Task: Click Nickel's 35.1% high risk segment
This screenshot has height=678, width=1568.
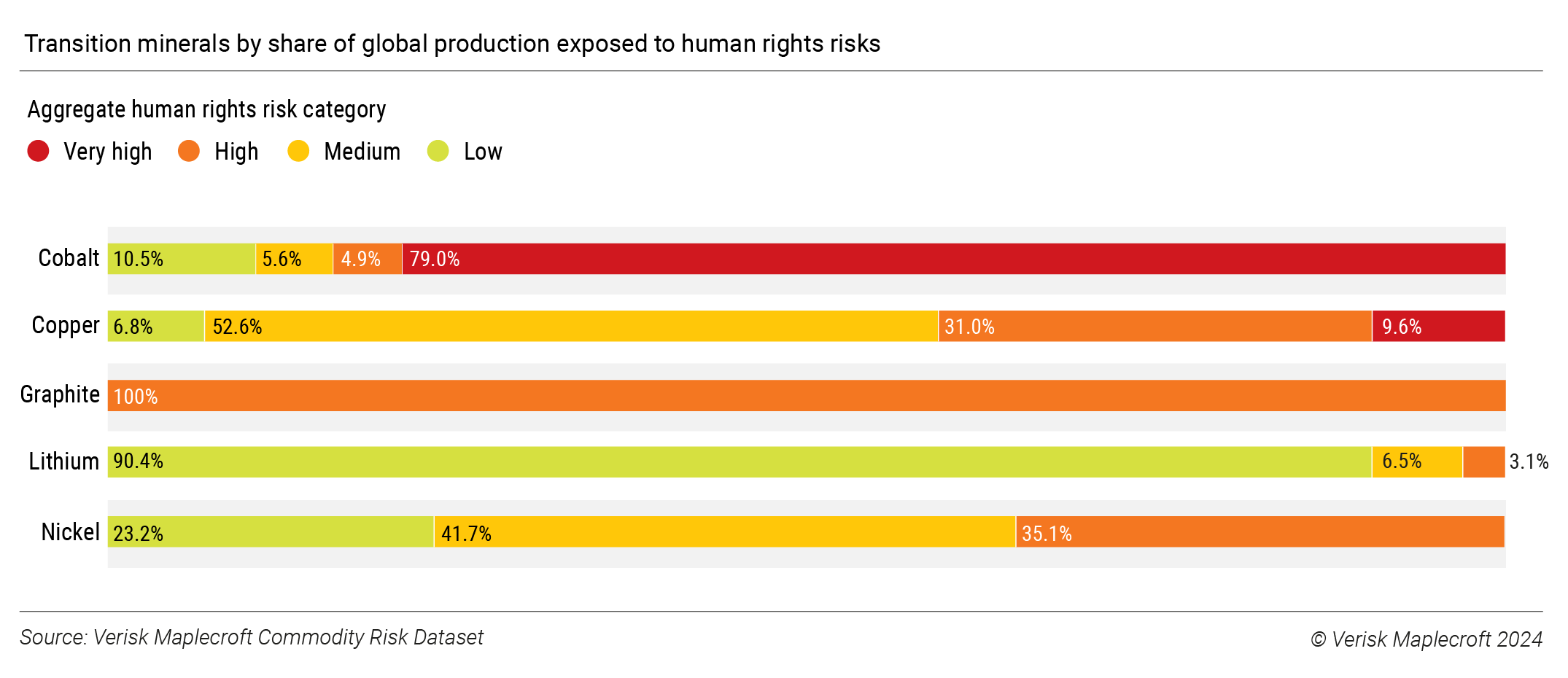Action: pos(1260,532)
